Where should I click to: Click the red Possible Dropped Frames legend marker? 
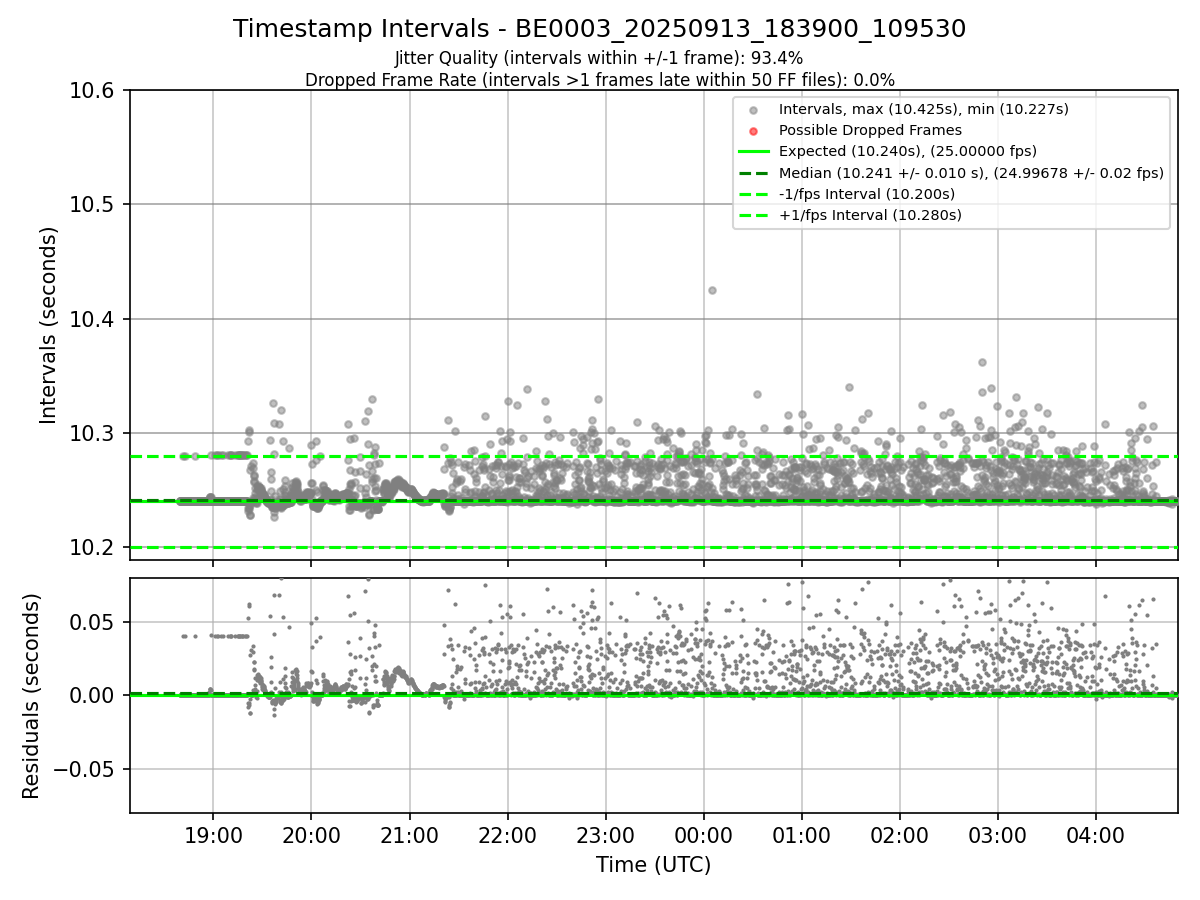point(754,131)
